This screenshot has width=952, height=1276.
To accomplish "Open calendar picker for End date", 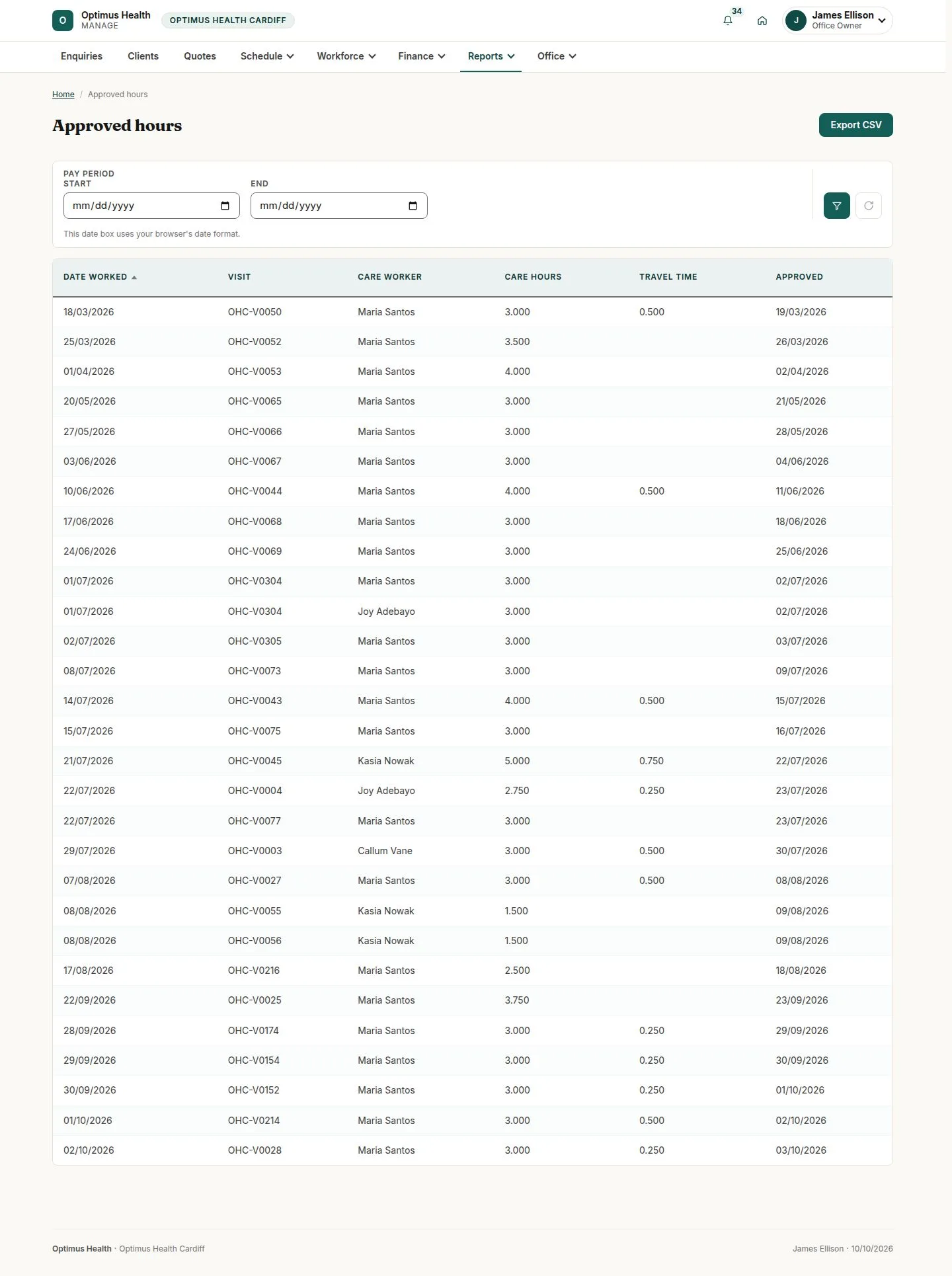I will (413, 206).
